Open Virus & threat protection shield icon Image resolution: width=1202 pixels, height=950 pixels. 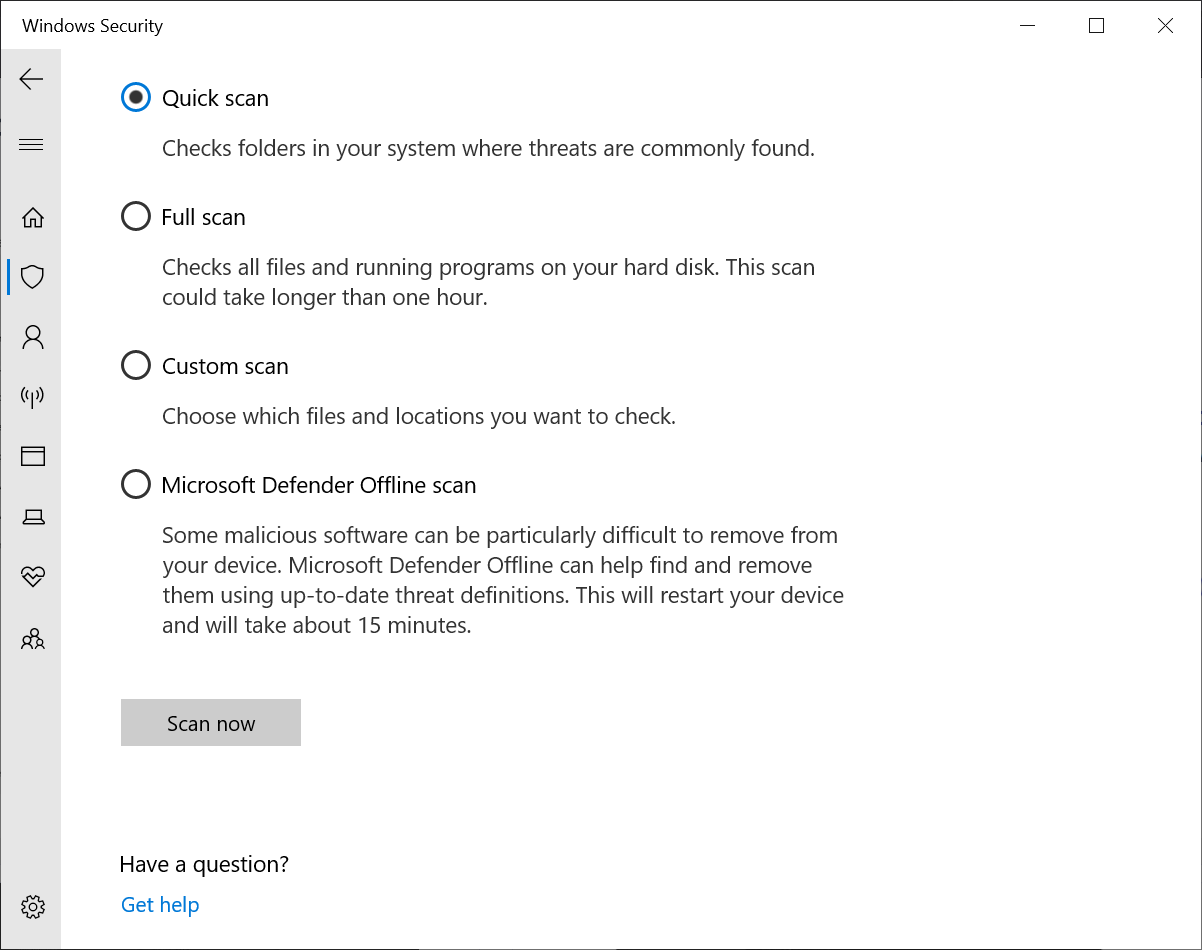(x=33, y=277)
